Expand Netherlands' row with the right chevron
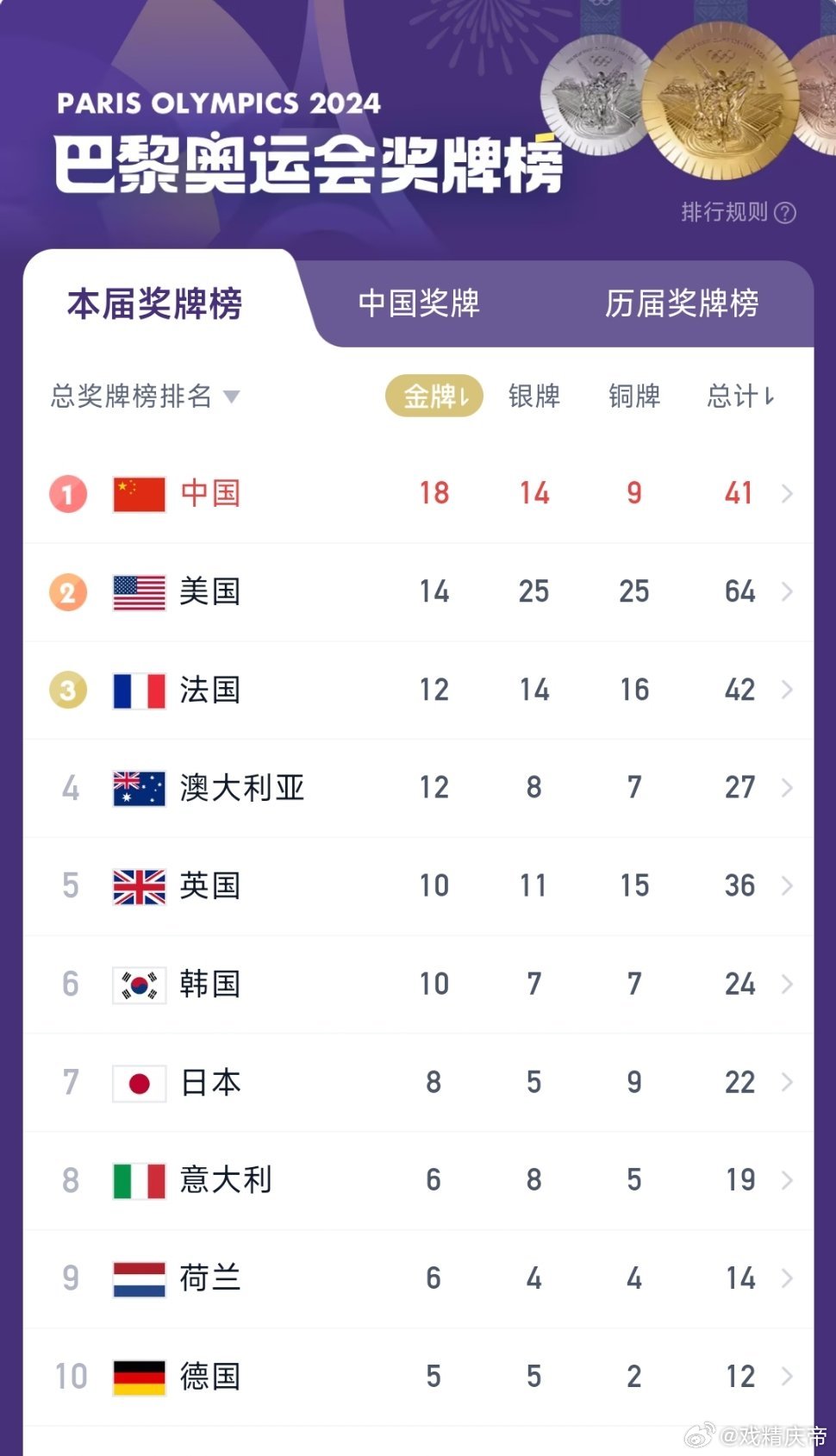This screenshot has height=1456, width=836. pos(787,1278)
